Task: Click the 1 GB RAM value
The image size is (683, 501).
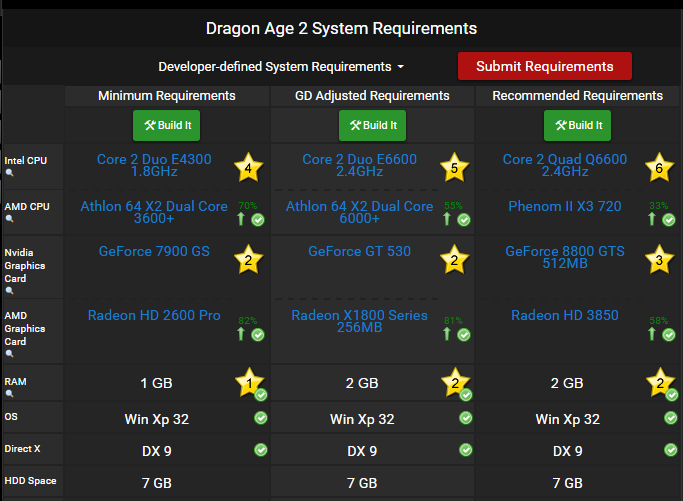Action: 156,383
